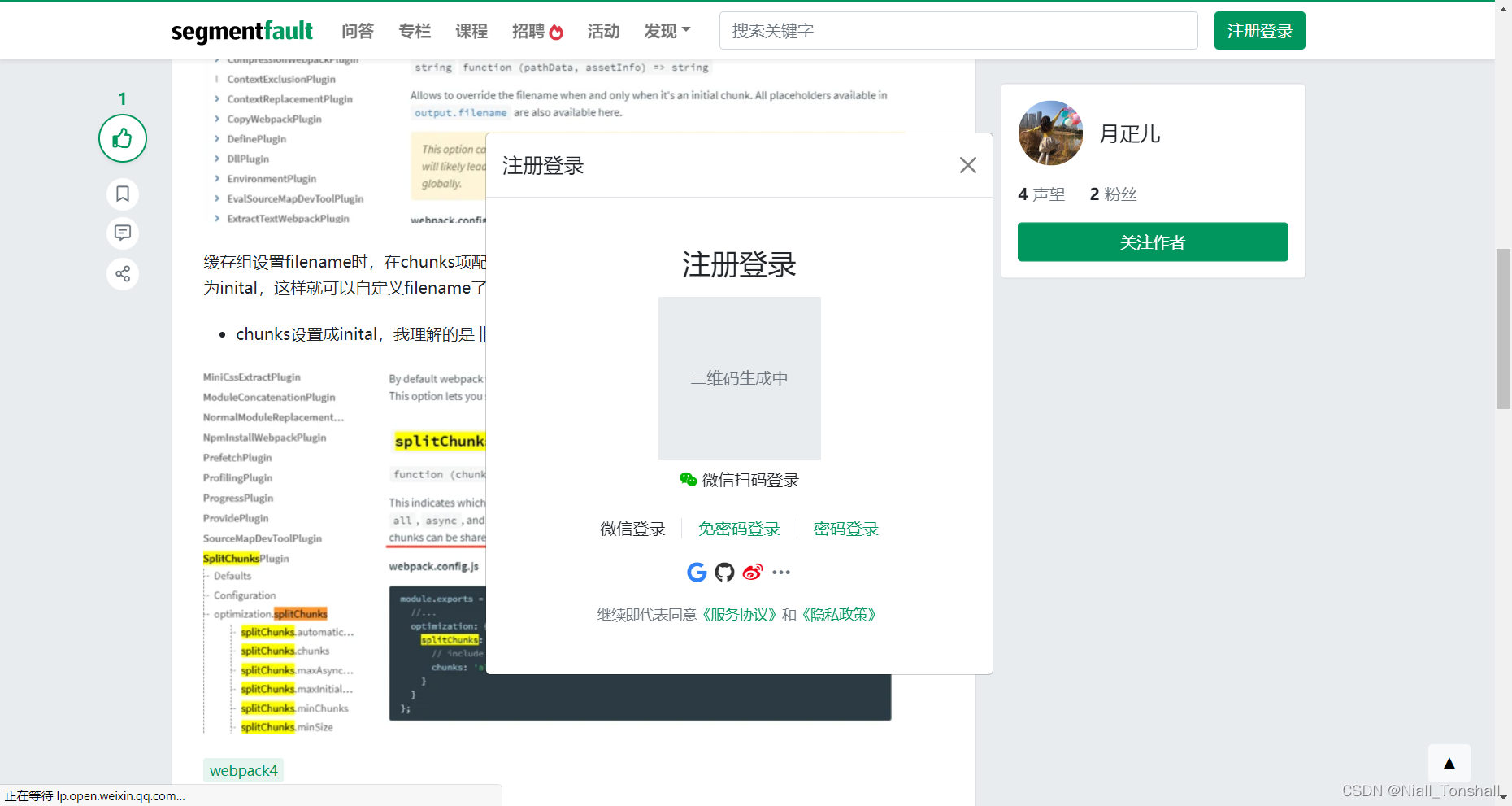Show more login options via the ellipsis icon

(781, 573)
